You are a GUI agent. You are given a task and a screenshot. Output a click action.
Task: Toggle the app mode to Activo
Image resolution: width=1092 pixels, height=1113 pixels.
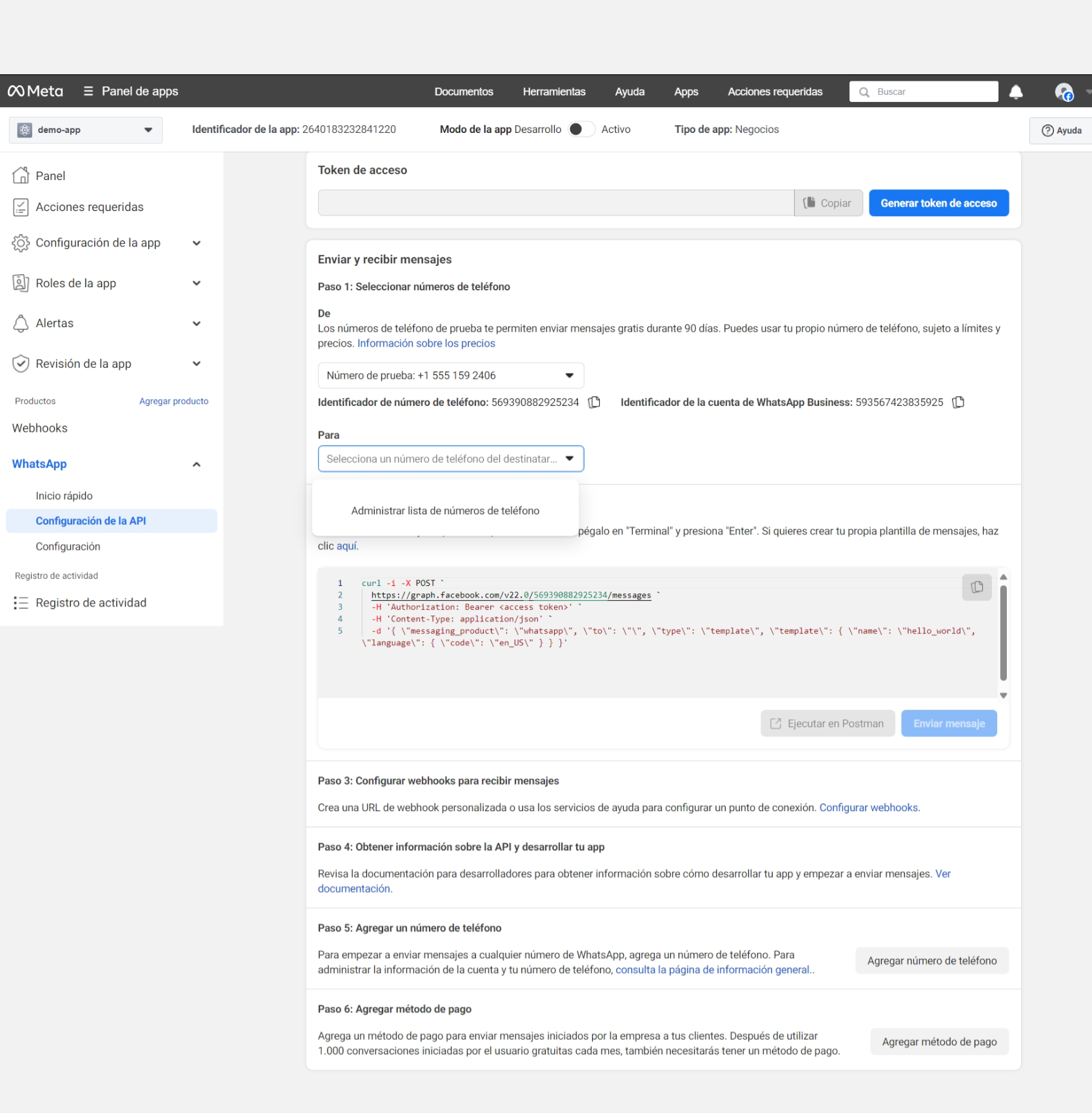point(581,129)
